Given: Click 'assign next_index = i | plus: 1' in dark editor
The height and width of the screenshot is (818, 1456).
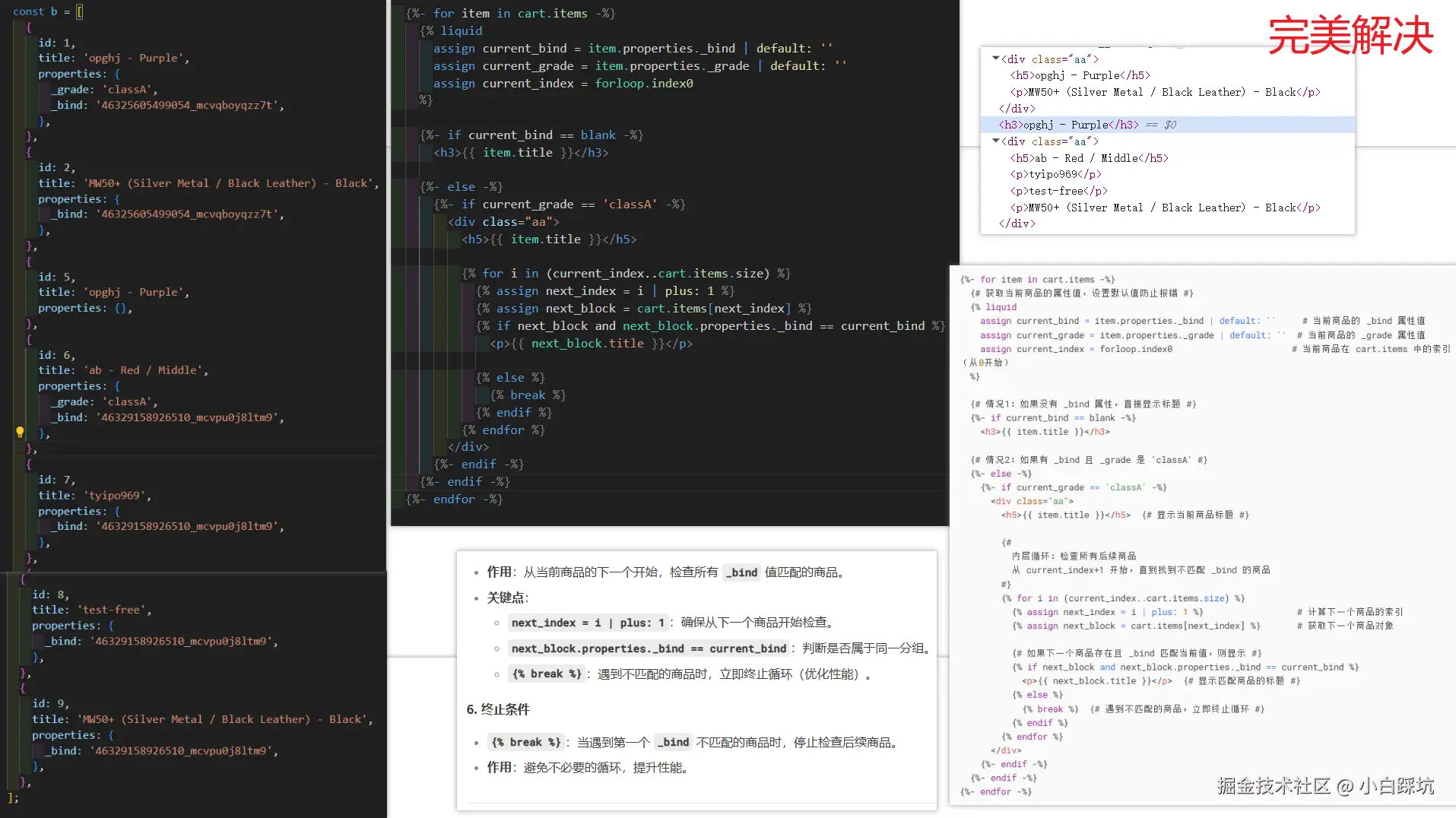Looking at the screenshot, I should pos(606,290).
